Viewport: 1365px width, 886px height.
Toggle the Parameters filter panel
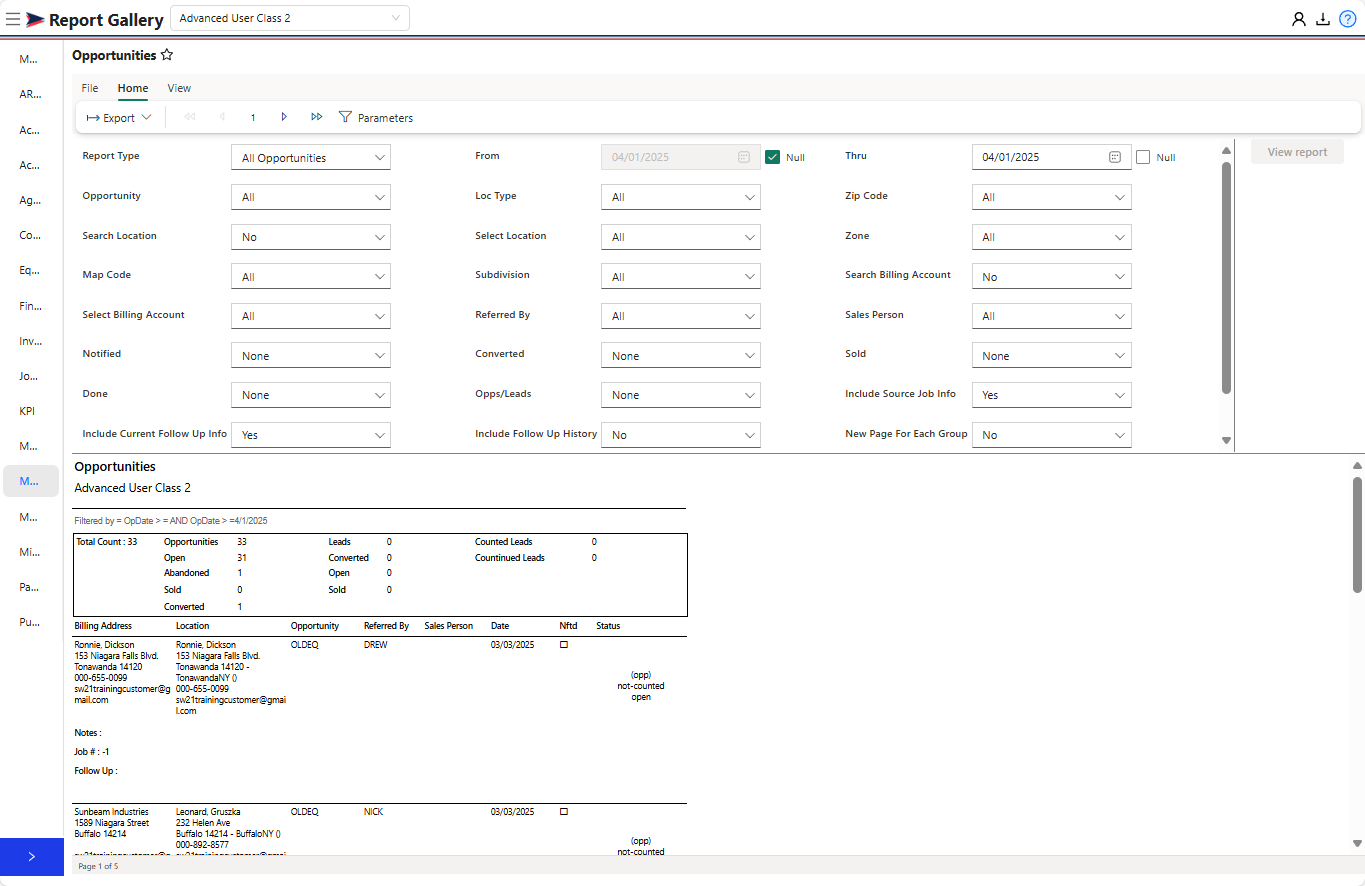pos(376,118)
